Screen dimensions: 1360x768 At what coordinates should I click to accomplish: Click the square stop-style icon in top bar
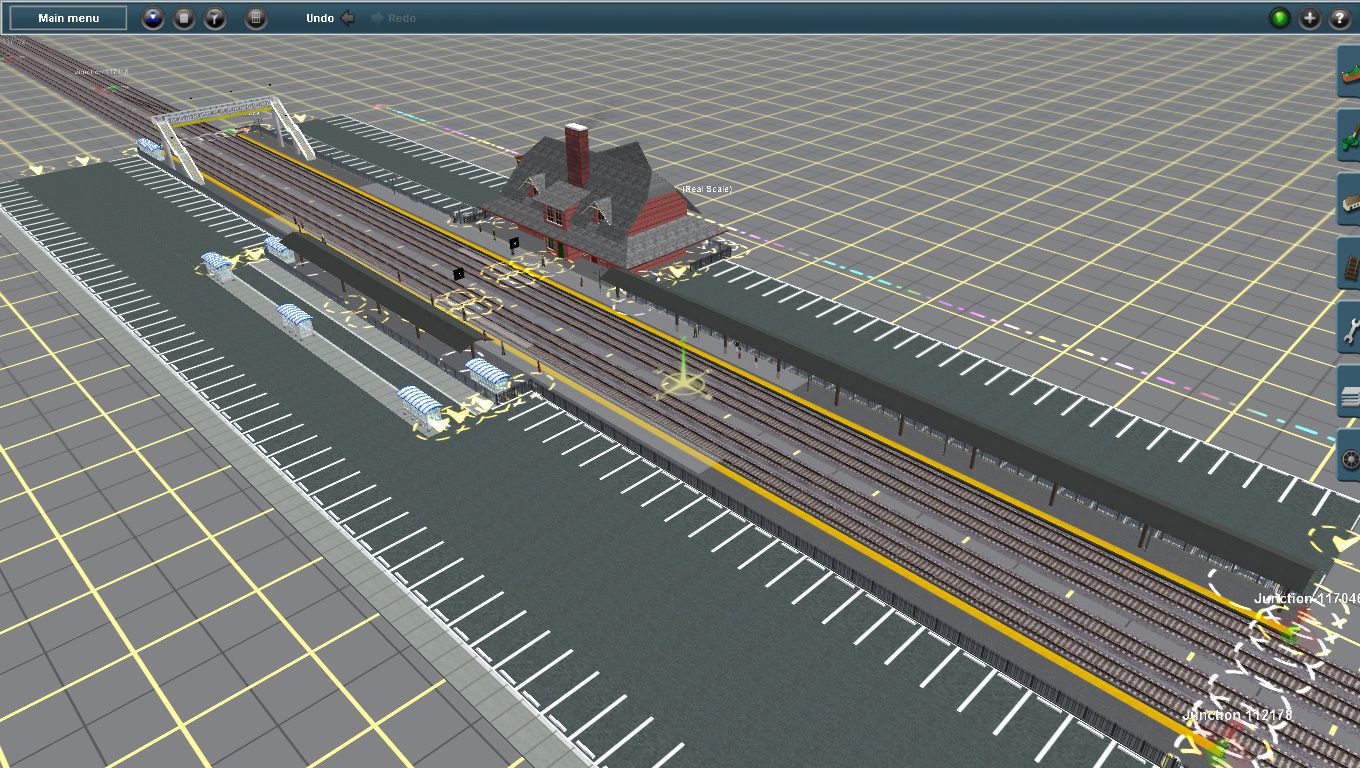(x=184, y=18)
